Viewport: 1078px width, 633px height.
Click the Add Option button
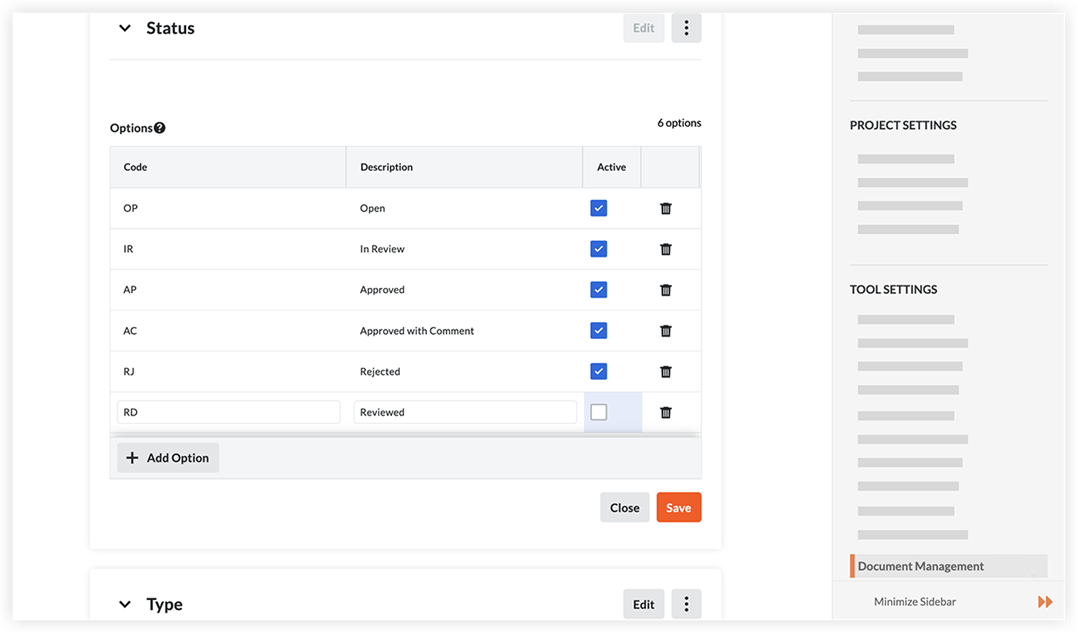[x=168, y=458]
